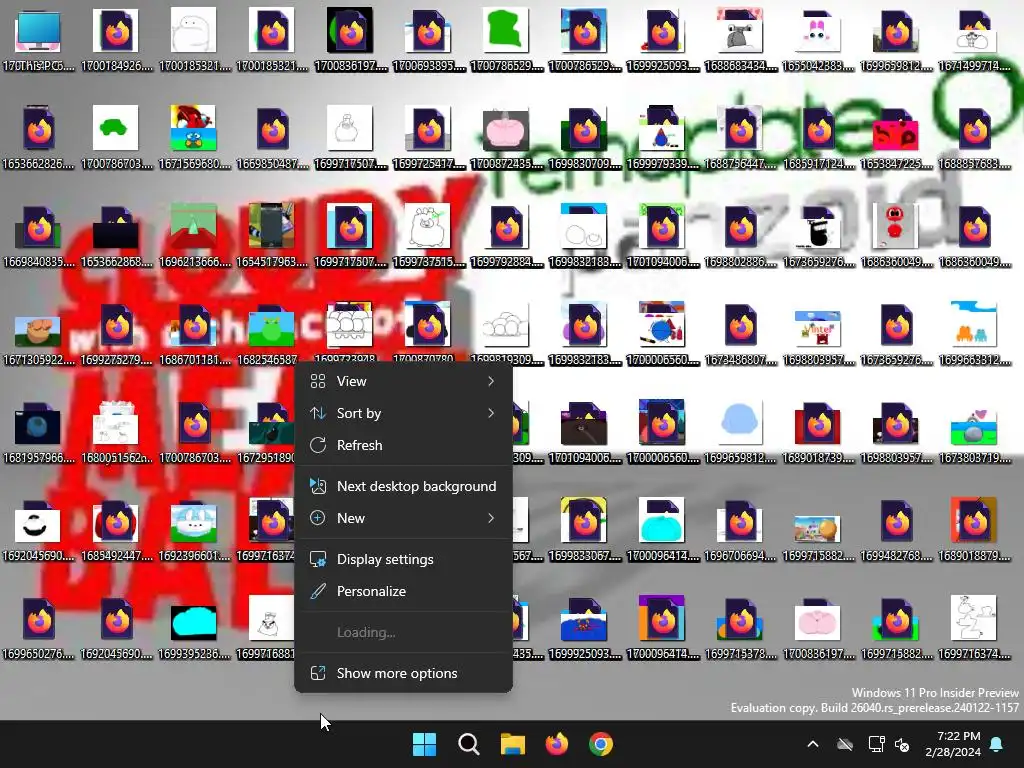Select desktop file 1699482768
The height and width of the screenshot is (768, 1024).
[x=896, y=530]
